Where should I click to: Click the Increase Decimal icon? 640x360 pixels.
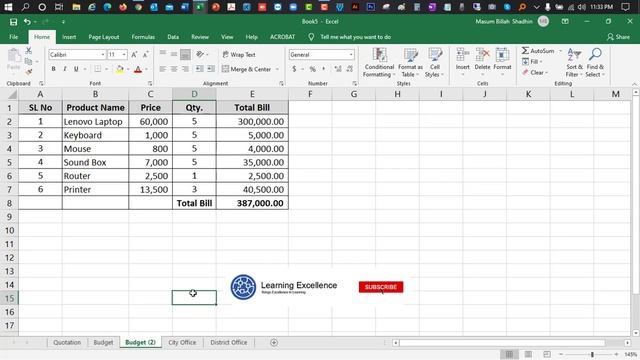click(x=338, y=69)
